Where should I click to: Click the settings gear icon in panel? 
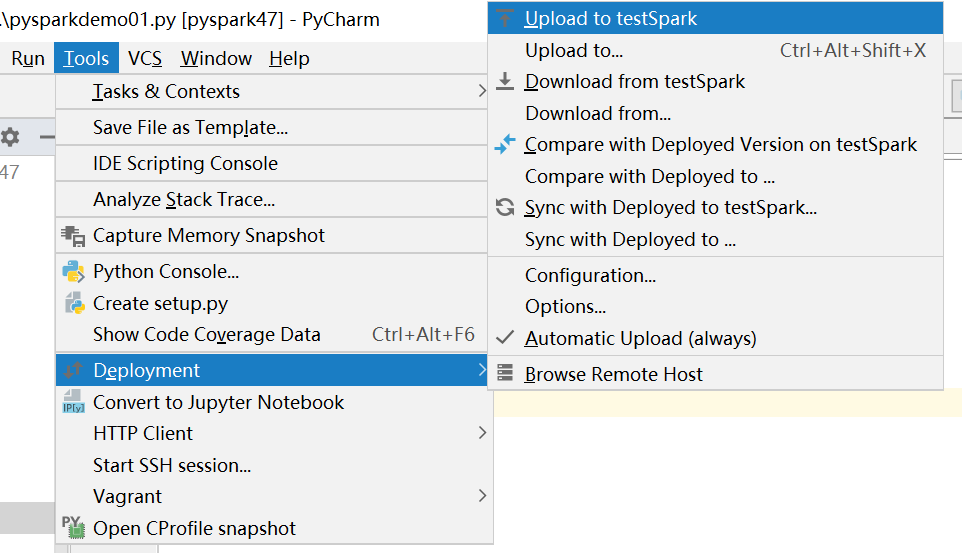10,136
